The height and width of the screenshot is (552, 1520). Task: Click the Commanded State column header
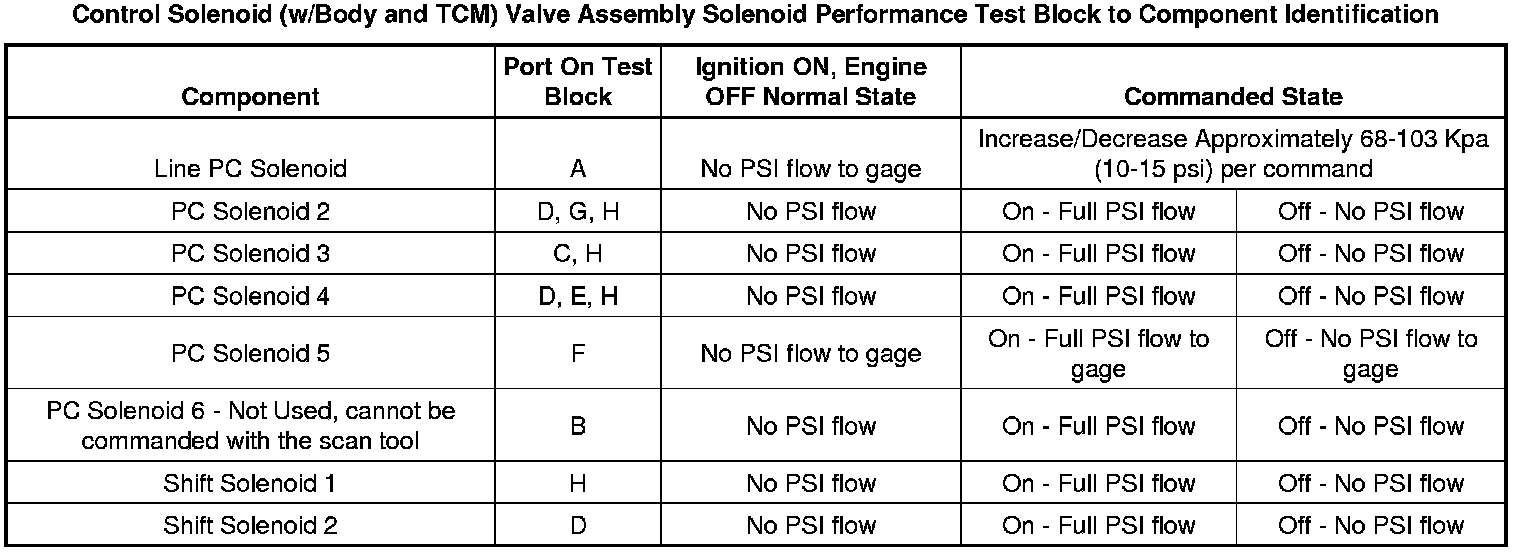pyautogui.click(x=1233, y=97)
